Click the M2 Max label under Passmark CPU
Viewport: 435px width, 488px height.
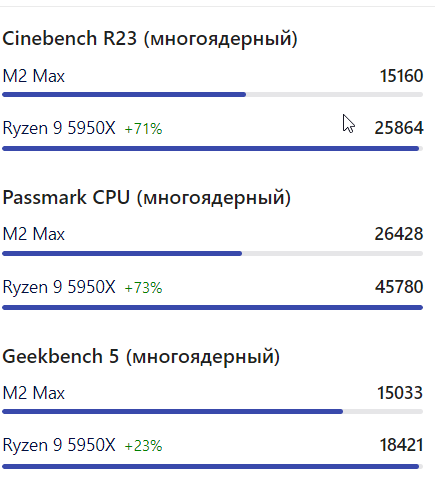coord(34,234)
